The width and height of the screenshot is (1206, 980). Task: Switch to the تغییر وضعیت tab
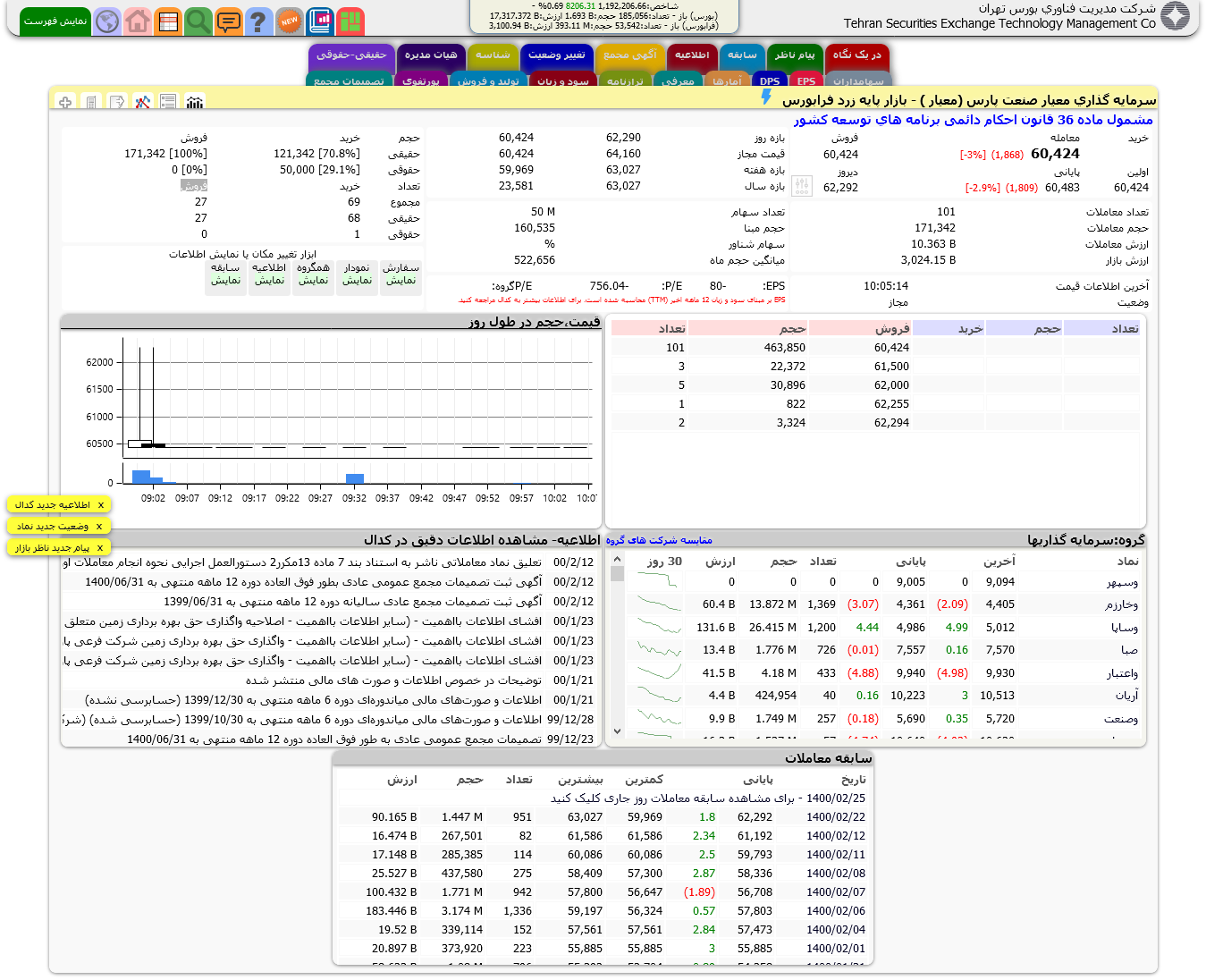tap(557, 56)
